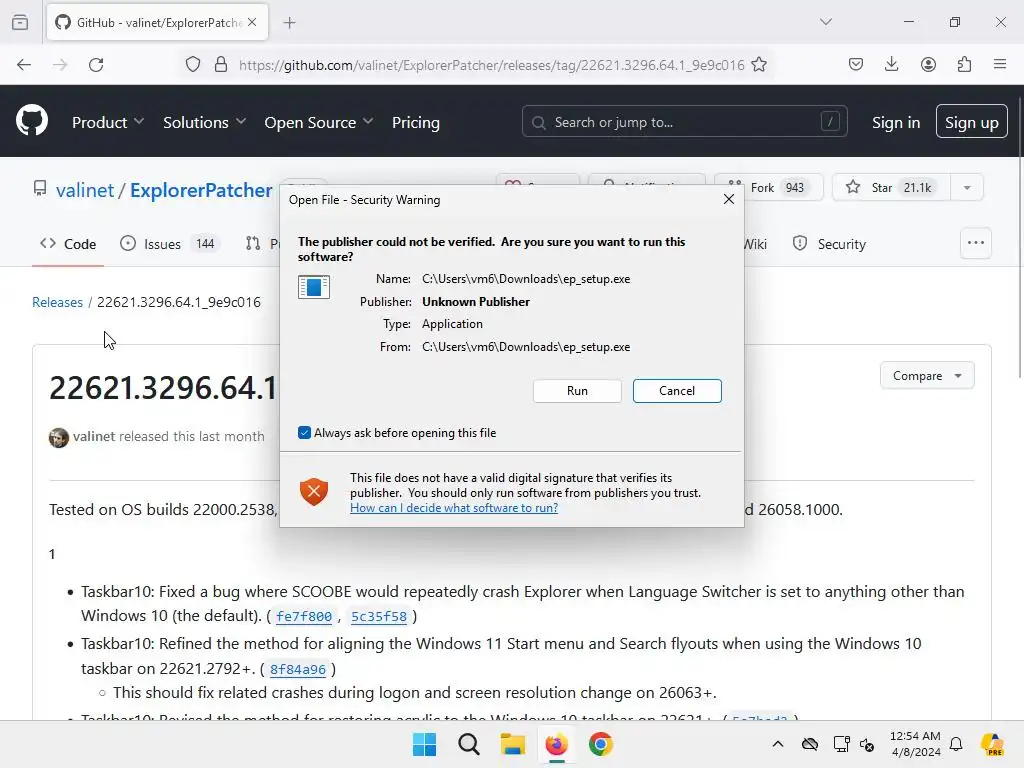This screenshot has height=768, width=1024.
Task: Click the muted volume tray icon
Action: (867, 744)
